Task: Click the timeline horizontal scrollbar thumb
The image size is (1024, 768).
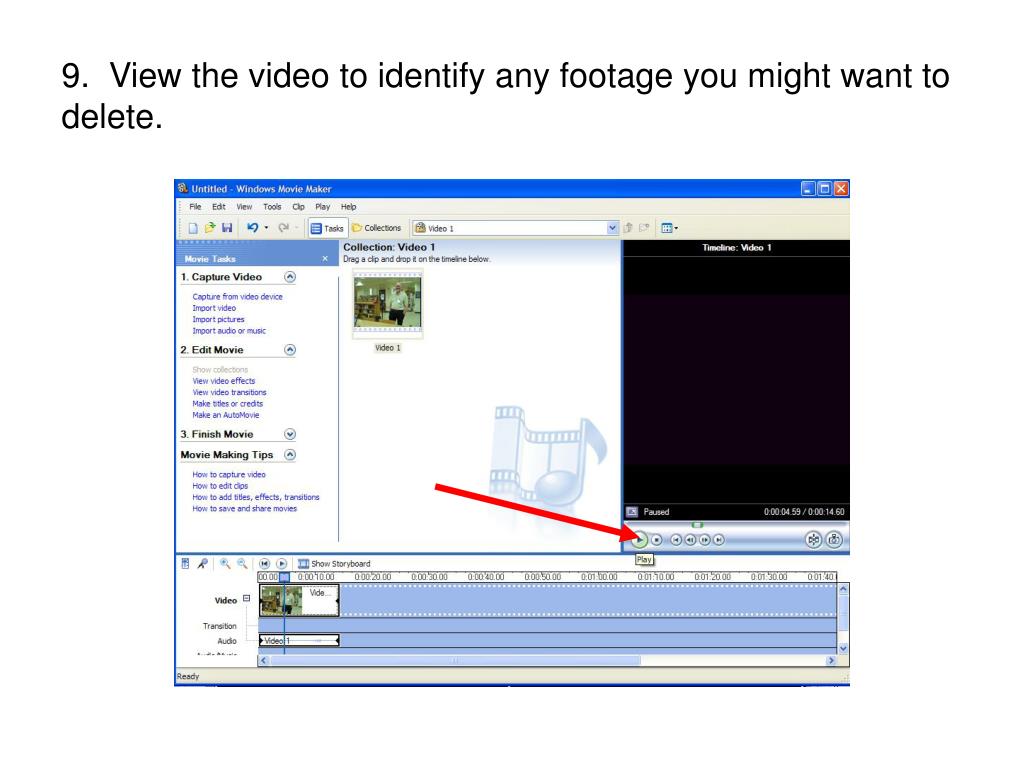Action: 455,660
